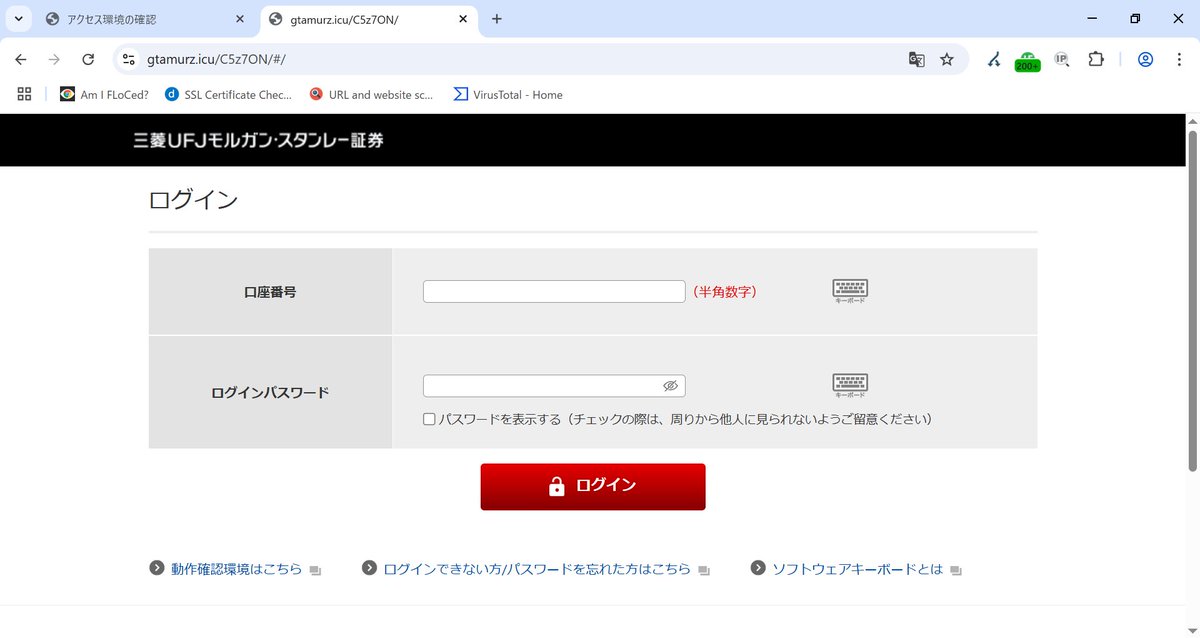The height and width of the screenshot is (638, 1200).
Task: Open the Extensions puzzle icon
Action: tap(1095, 59)
